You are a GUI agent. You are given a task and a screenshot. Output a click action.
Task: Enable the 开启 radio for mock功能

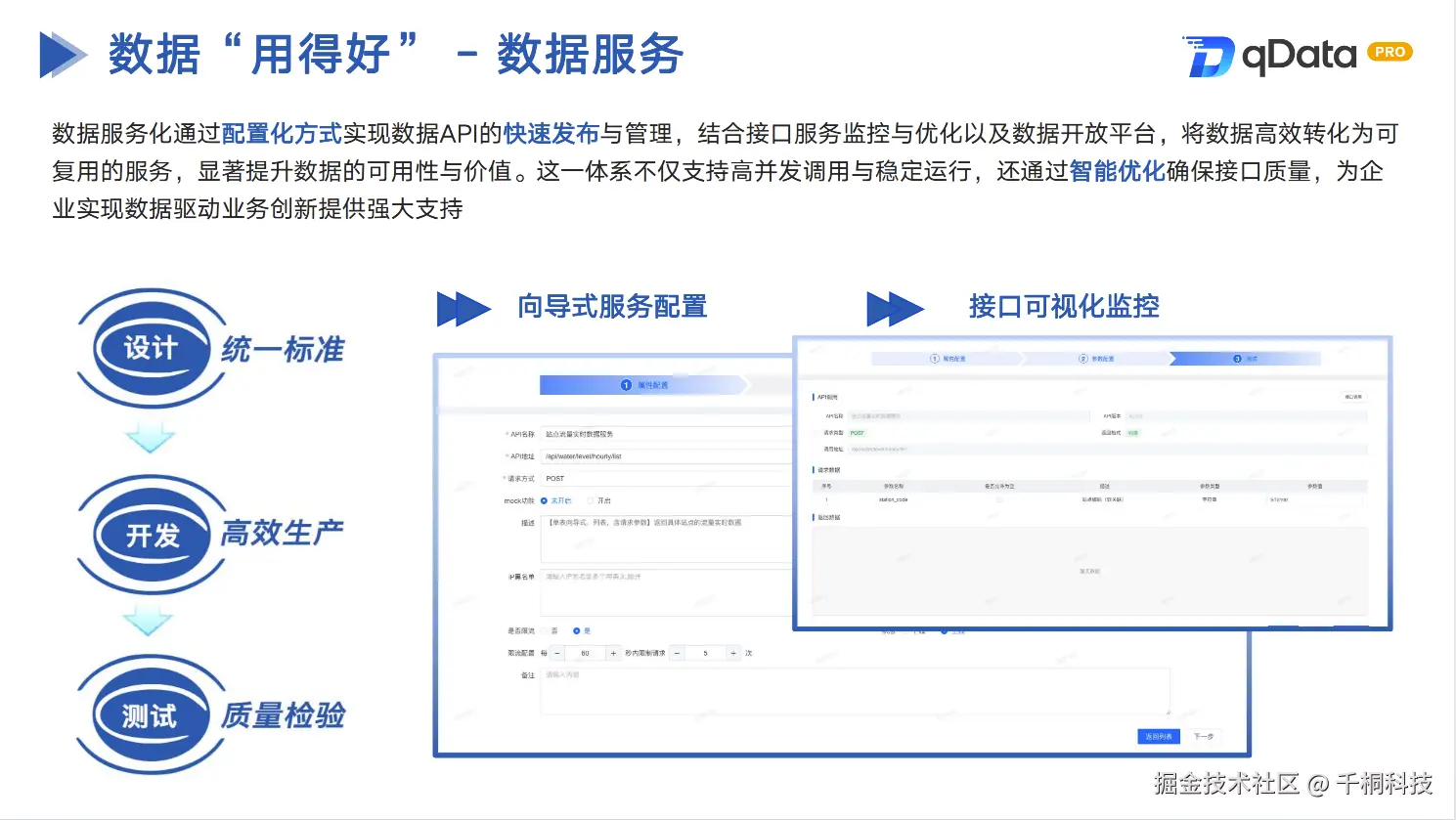point(592,501)
